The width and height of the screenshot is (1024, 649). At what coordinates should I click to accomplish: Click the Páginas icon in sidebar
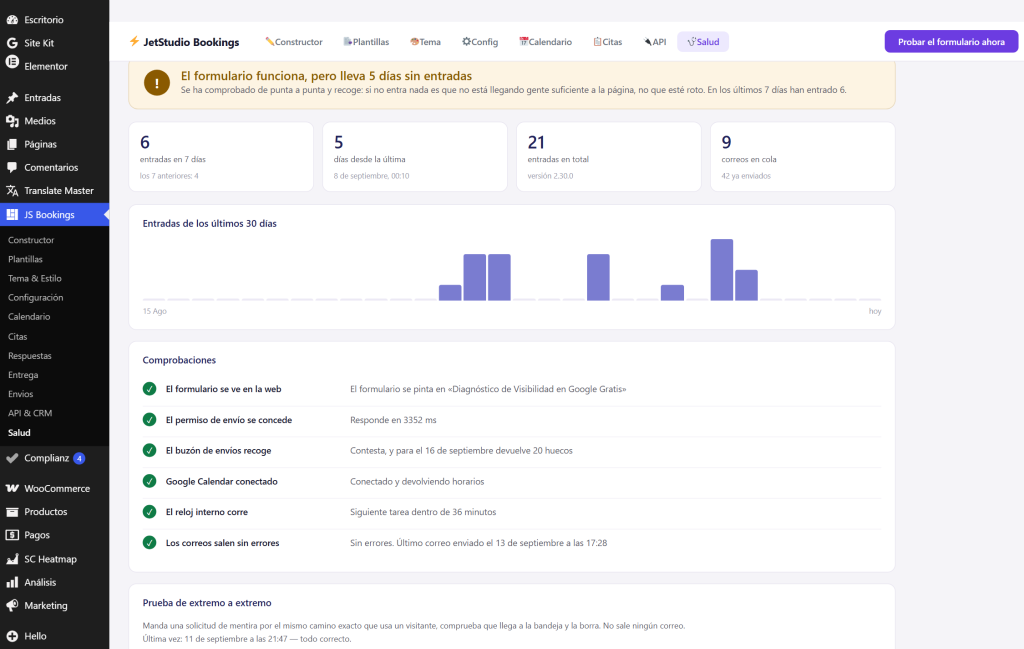click(x=12, y=144)
